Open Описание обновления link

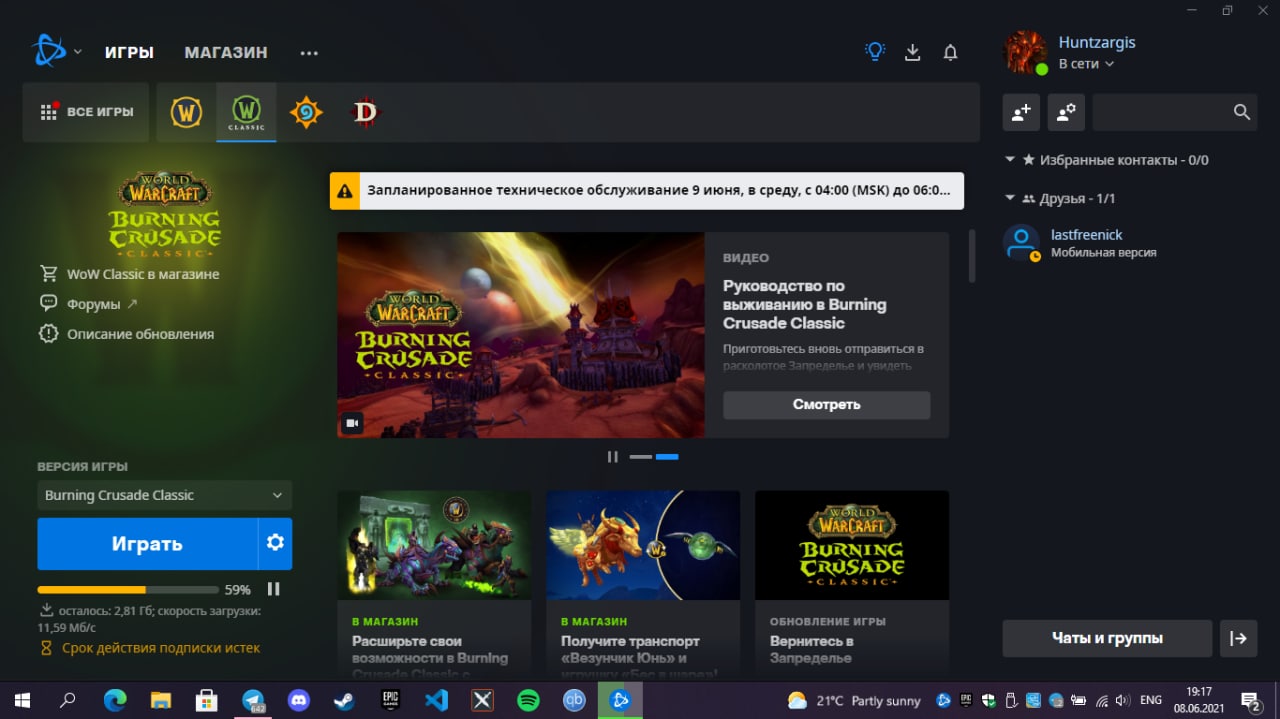click(x=127, y=334)
